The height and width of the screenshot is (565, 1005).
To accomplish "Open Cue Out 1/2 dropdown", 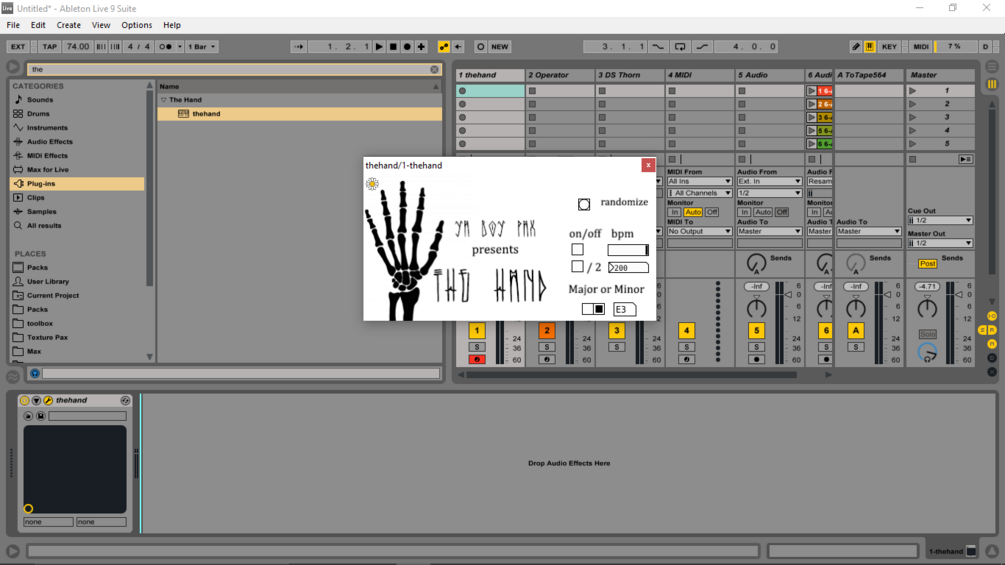I will [x=940, y=220].
